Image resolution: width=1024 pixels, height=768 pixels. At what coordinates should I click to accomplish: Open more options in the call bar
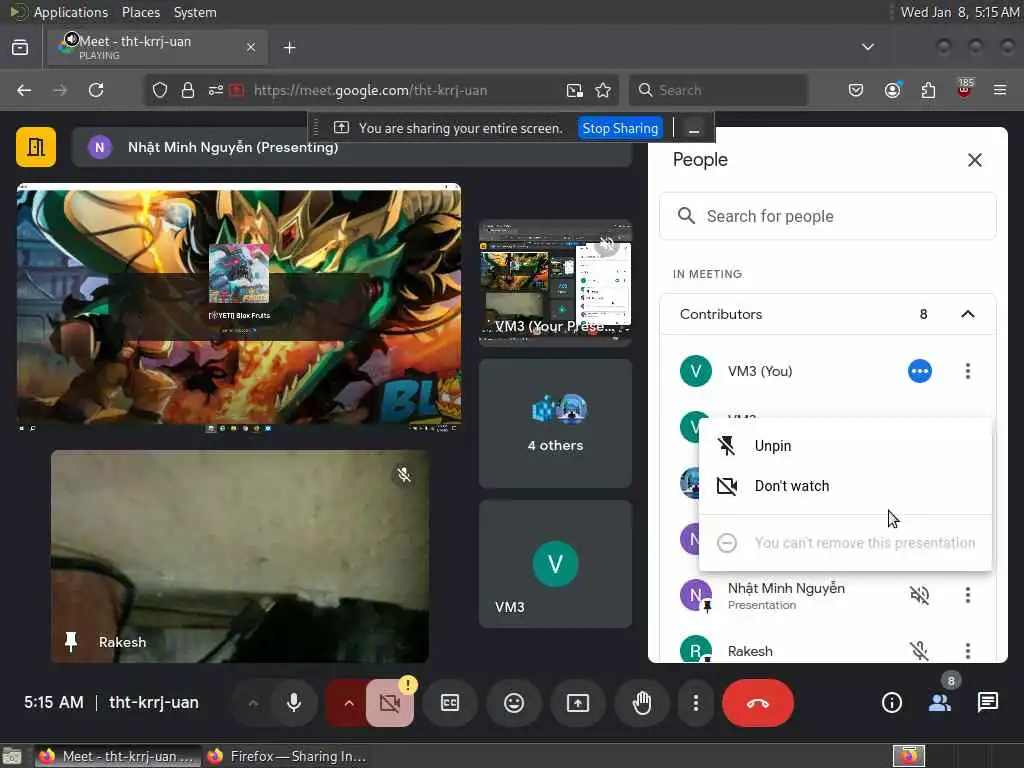pyautogui.click(x=696, y=703)
